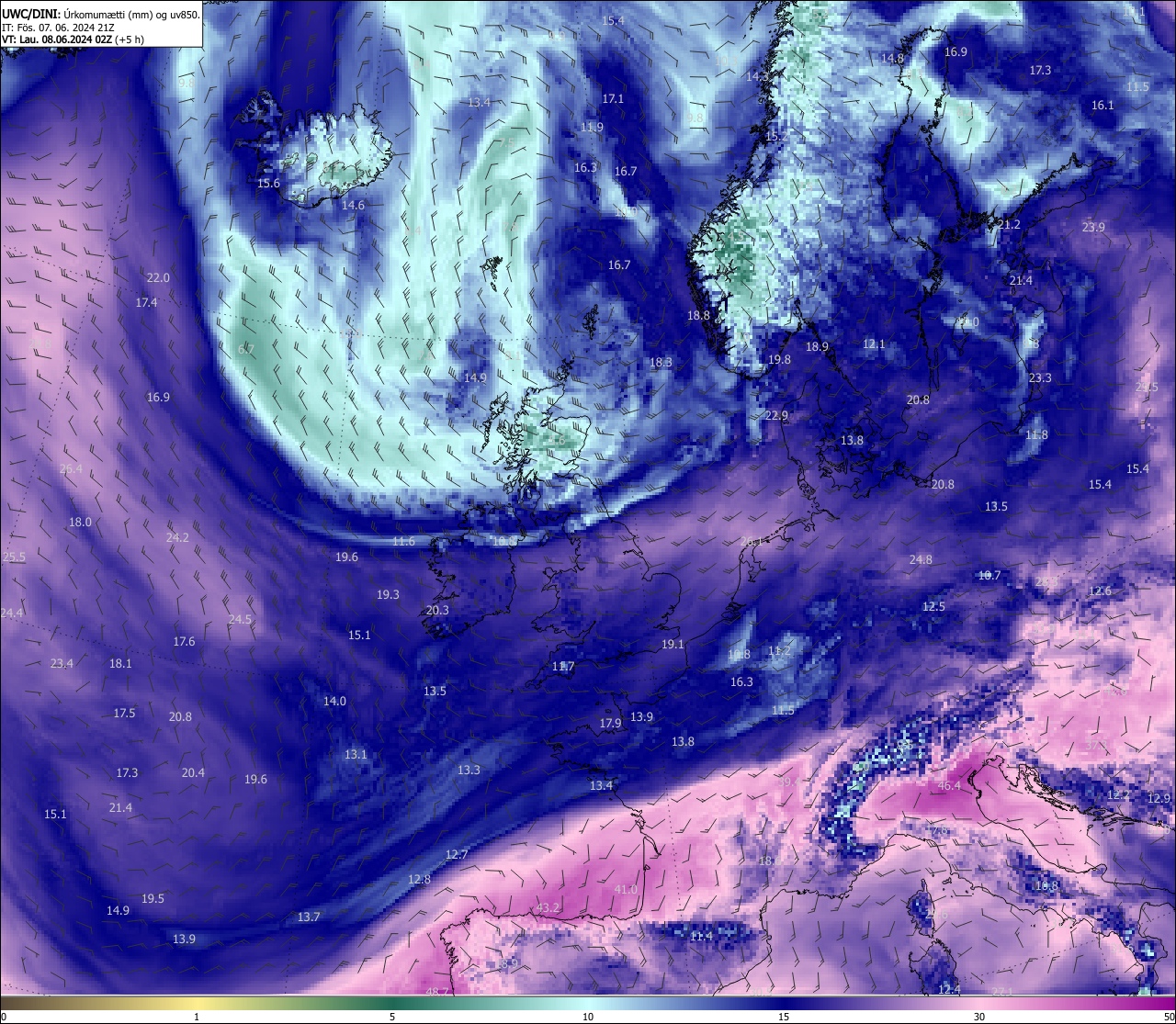The width and height of the screenshot is (1176, 1024).
Task: Click the map value '17.5'
Action: pyautogui.click(x=124, y=713)
